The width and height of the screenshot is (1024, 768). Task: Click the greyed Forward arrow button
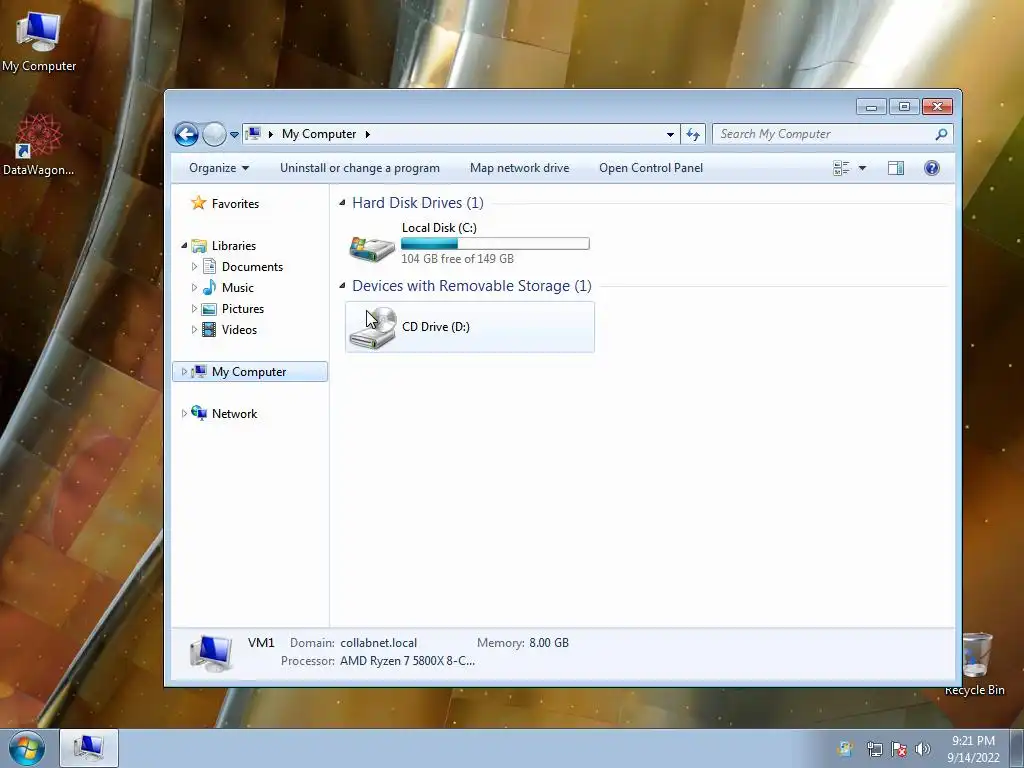coord(214,135)
